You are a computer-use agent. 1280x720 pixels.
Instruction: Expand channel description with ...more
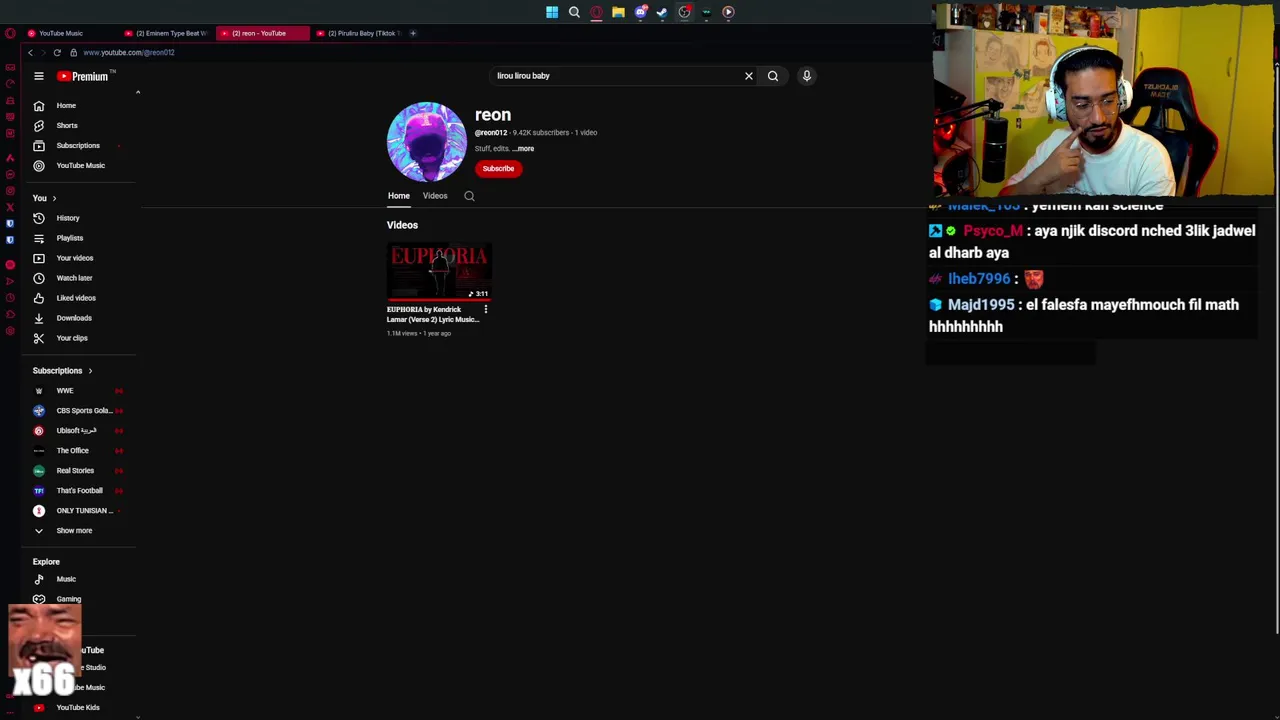pos(523,149)
